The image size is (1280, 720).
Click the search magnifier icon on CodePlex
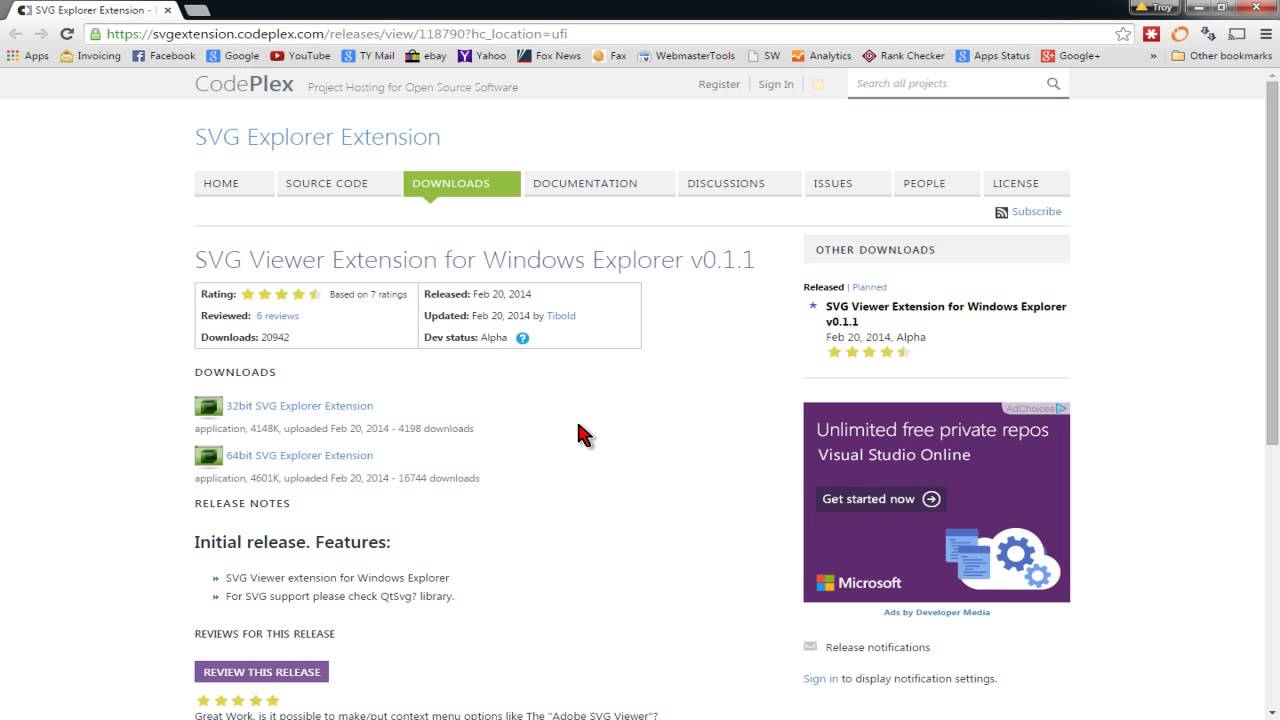pyautogui.click(x=1053, y=84)
